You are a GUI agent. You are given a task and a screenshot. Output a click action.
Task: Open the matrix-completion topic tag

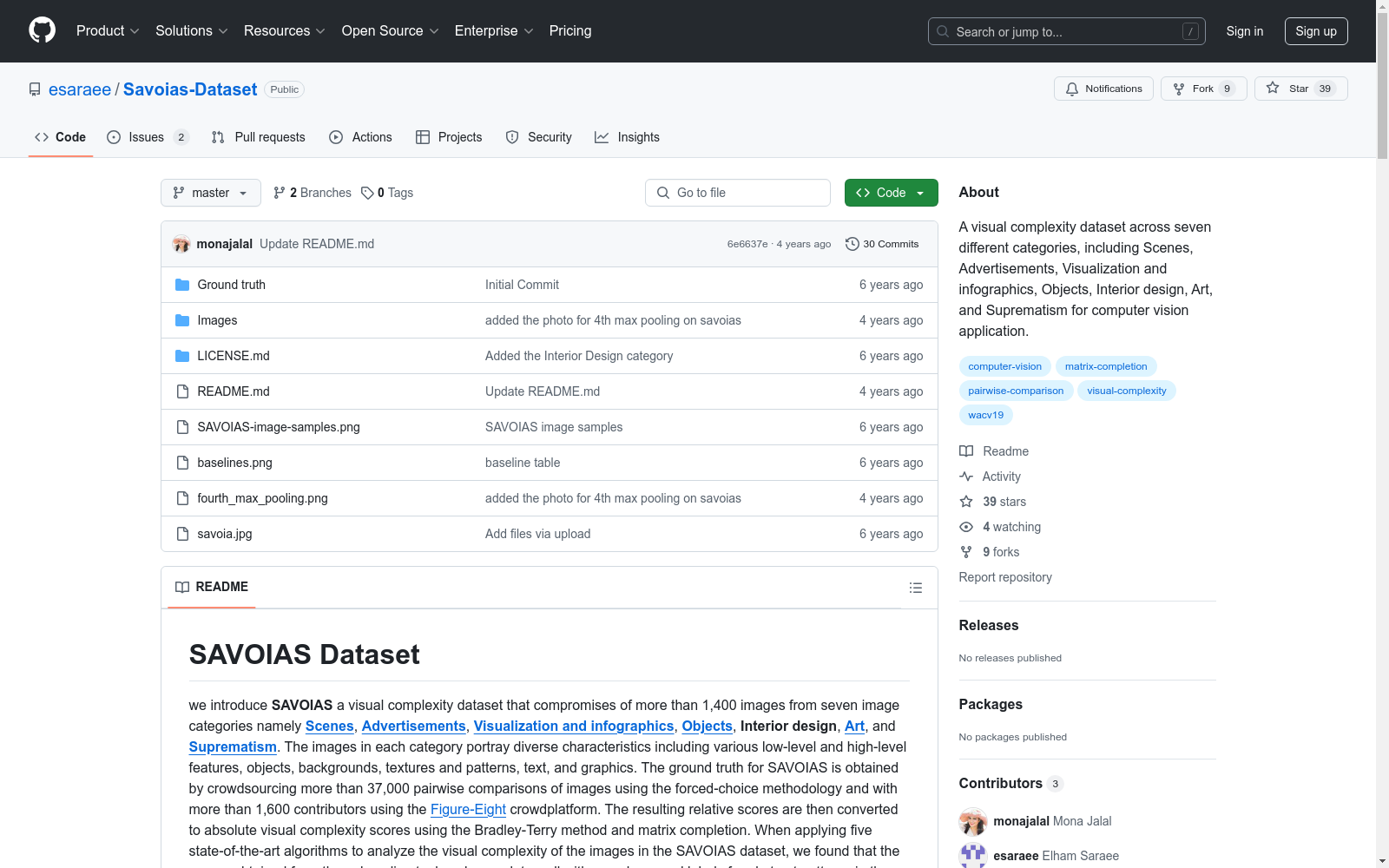(1106, 366)
